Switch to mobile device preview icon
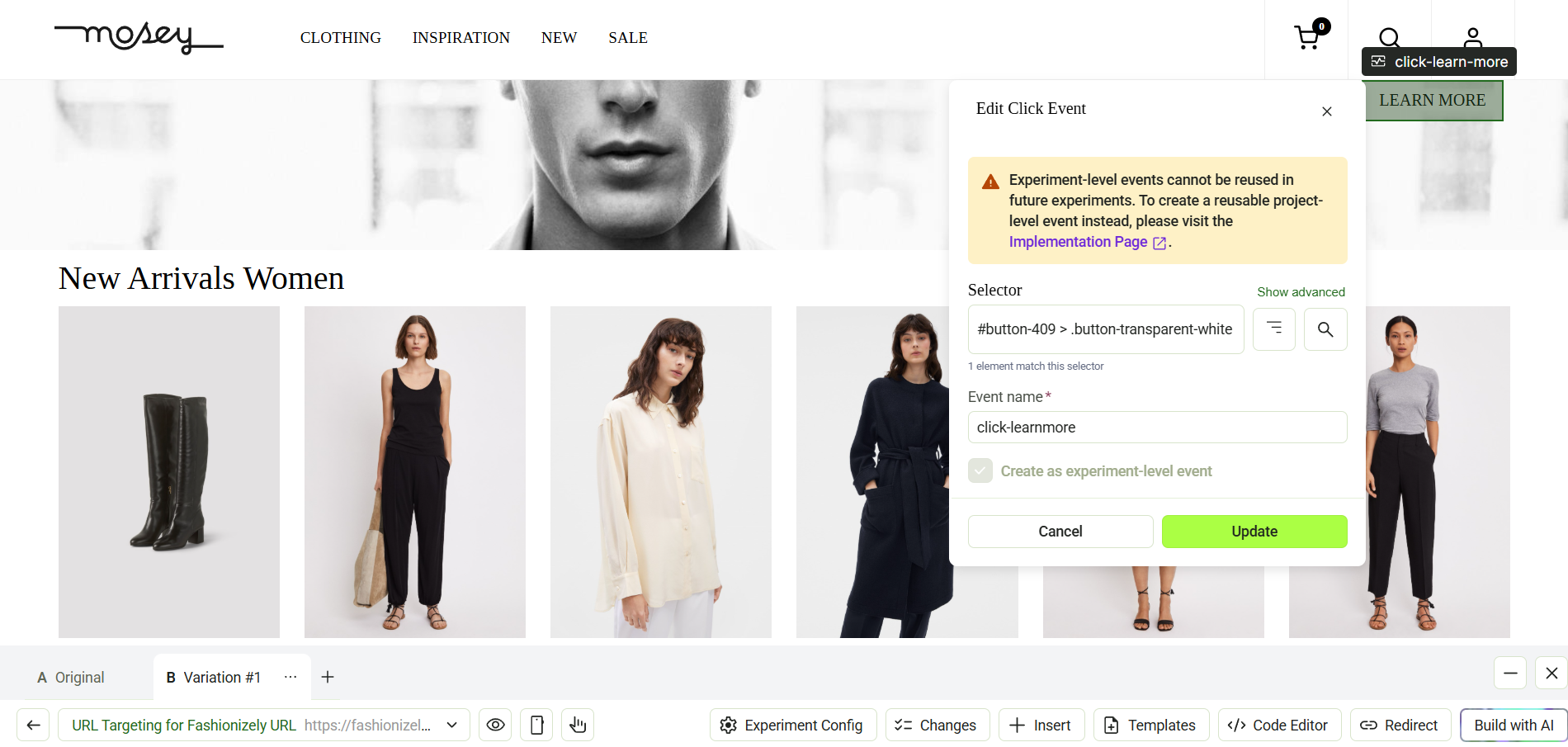 point(536,725)
